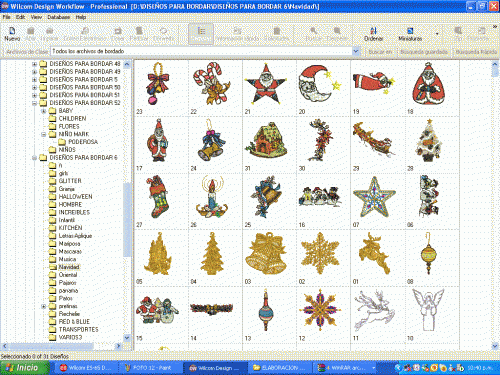Viewport: 500px width, 375px height.
Task: Open the file type dropdown list
Action: 356,51
